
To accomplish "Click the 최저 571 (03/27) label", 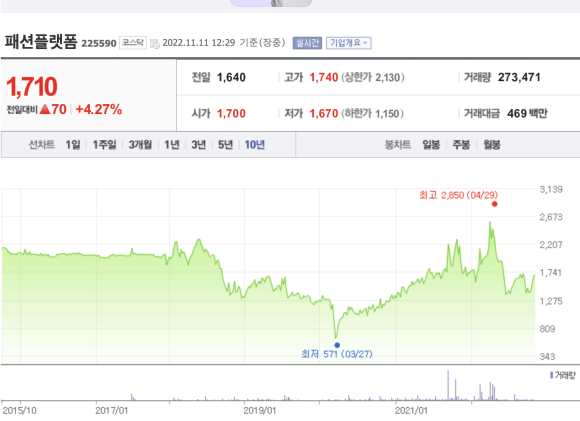I will click(x=337, y=354).
